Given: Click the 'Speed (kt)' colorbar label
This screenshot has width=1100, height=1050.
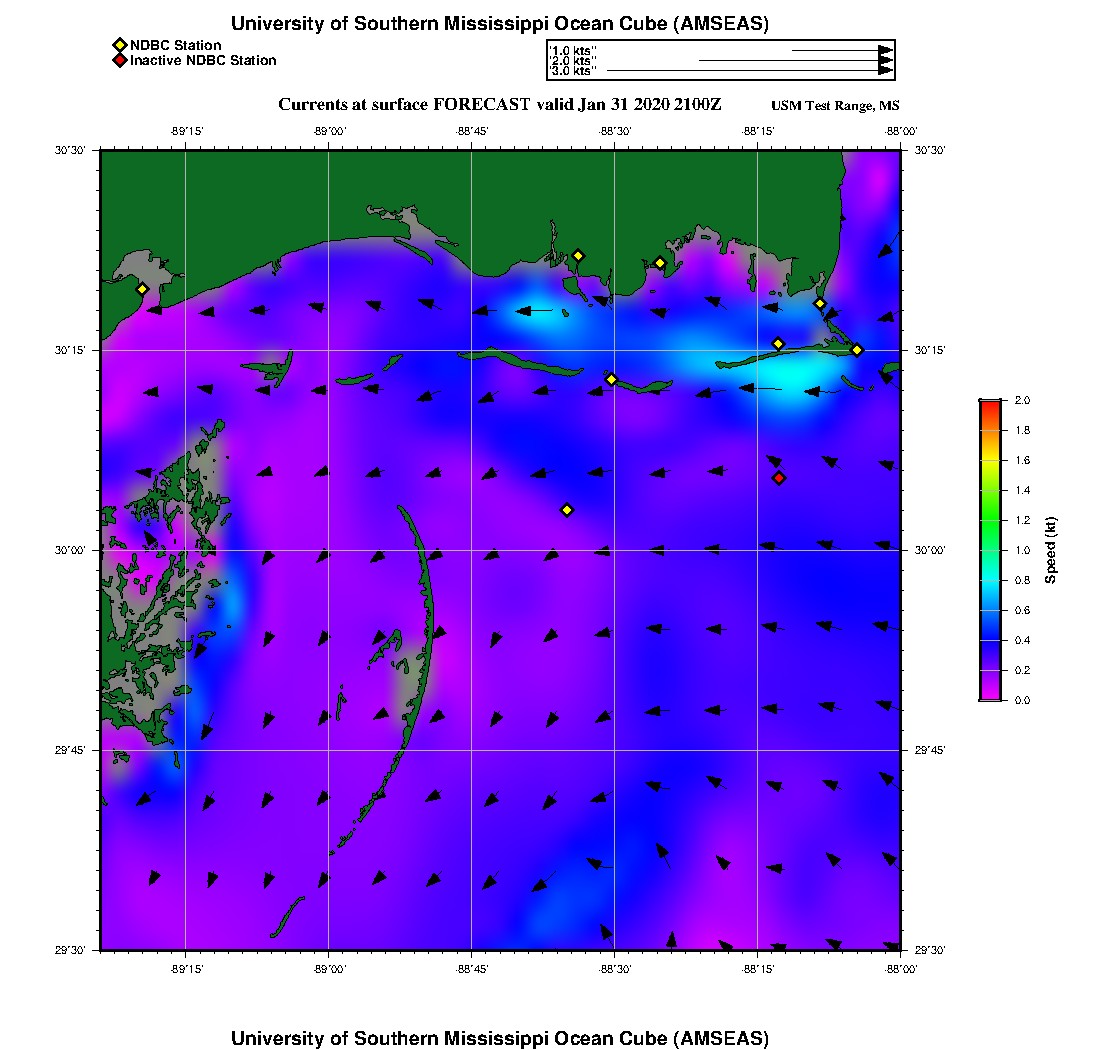Looking at the screenshot, I should (1050, 550).
